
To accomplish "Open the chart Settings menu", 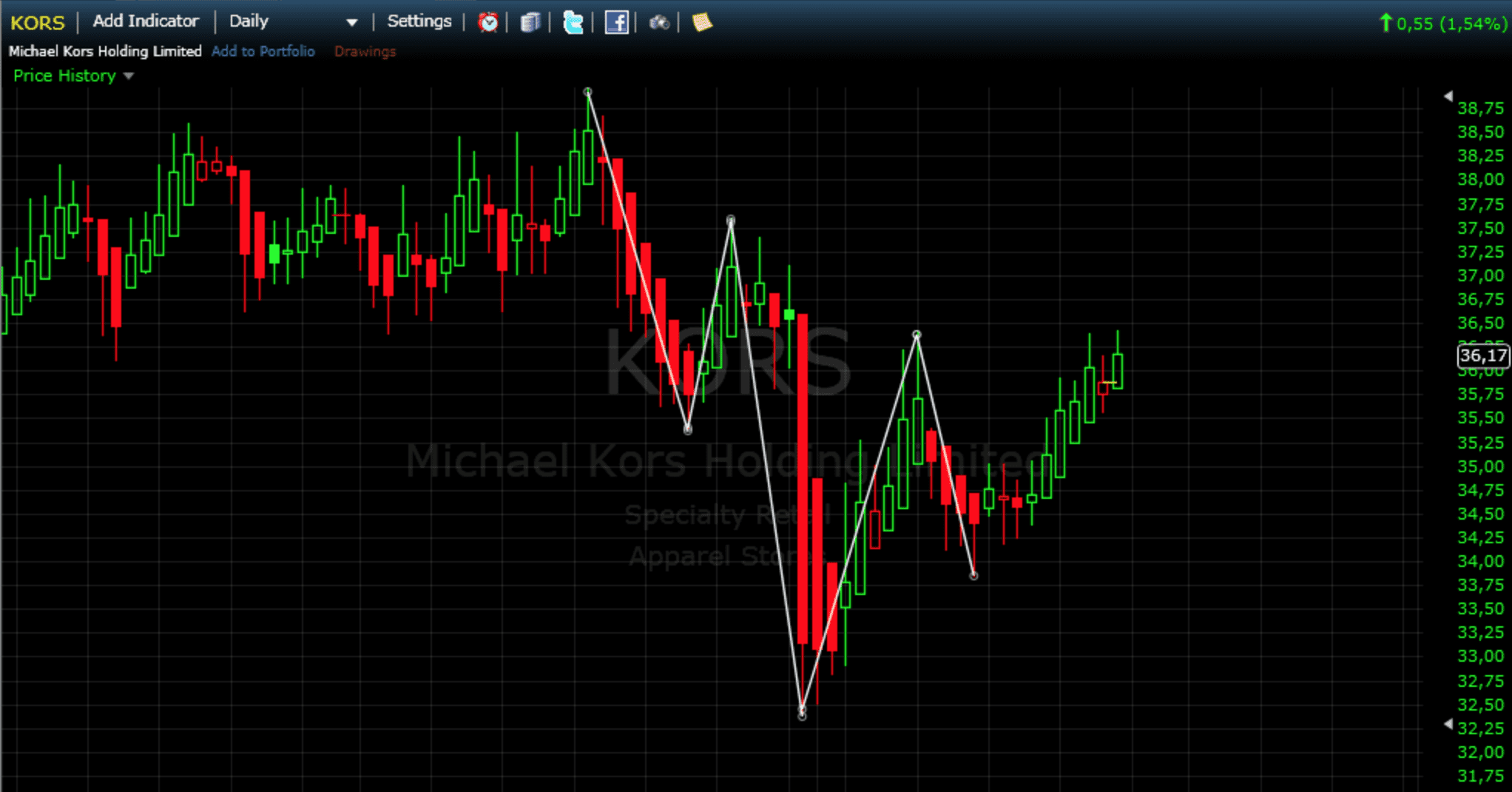I will coord(419,21).
